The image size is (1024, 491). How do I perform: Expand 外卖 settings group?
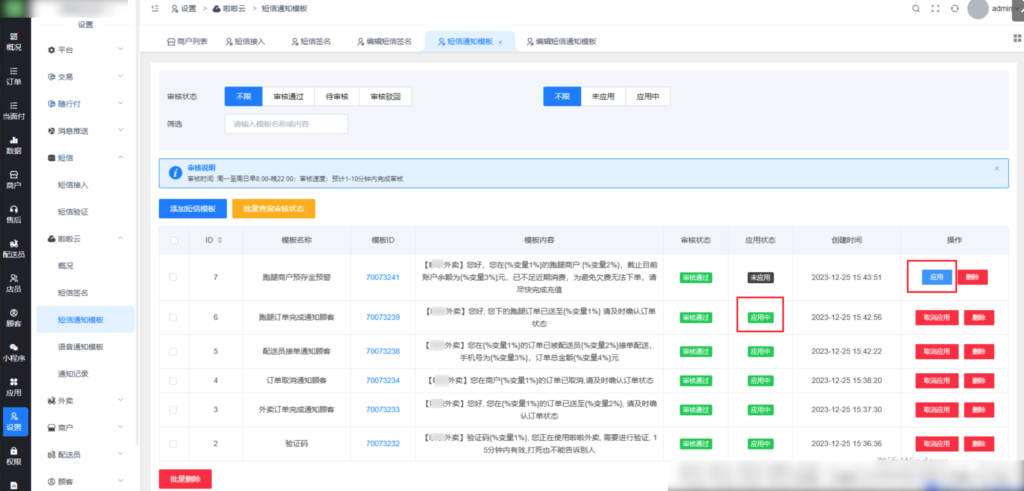pos(86,400)
